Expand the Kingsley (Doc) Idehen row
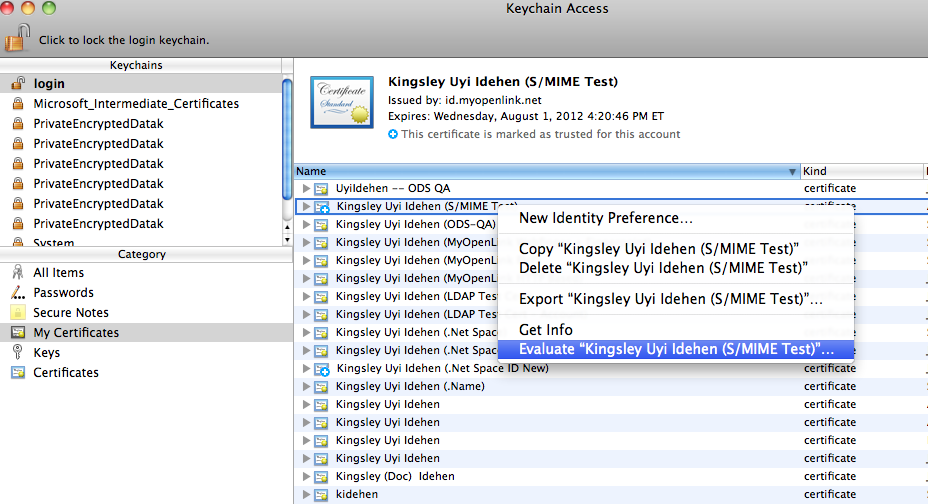Screen dimensions: 928x504 [x=306, y=476]
